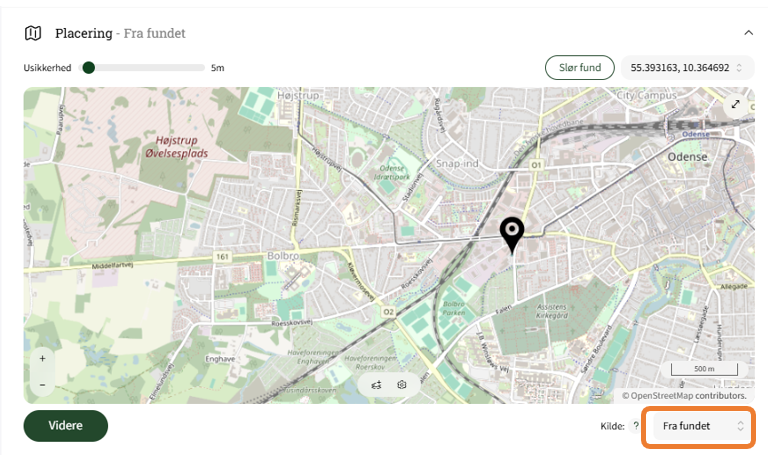
Task: Open the Fra fundet source dropdown
Action: tap(699, 426)
